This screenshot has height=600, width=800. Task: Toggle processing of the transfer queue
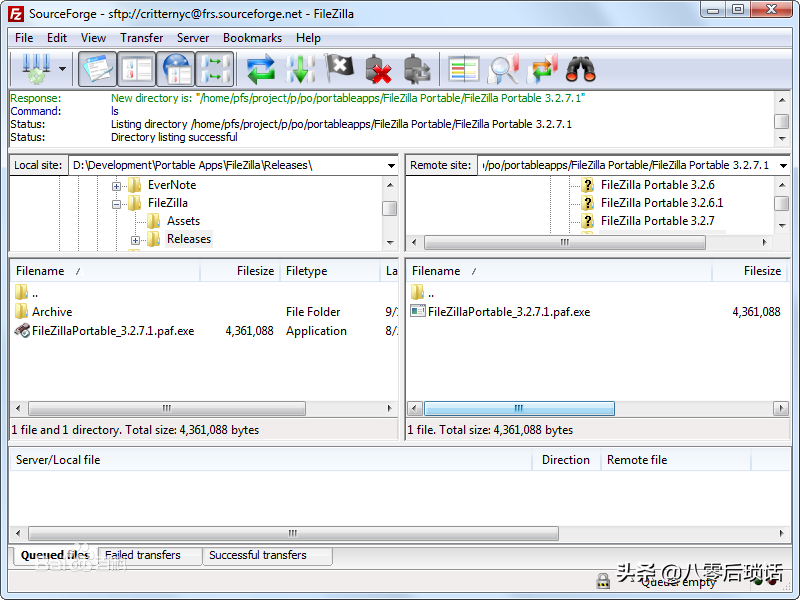click(x=300, y=69)
